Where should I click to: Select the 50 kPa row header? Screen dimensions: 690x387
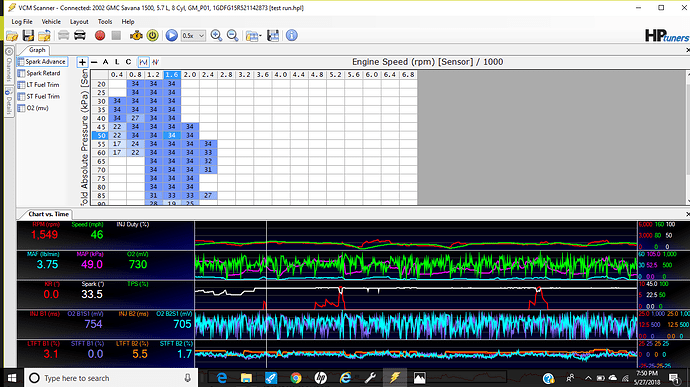[101, 136]
